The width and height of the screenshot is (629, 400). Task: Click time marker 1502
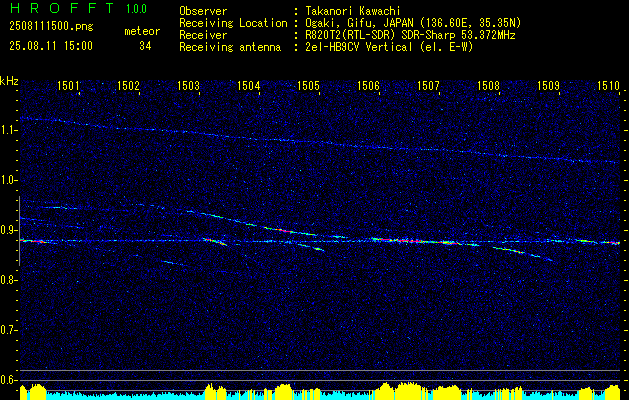(x=128, y=85)
